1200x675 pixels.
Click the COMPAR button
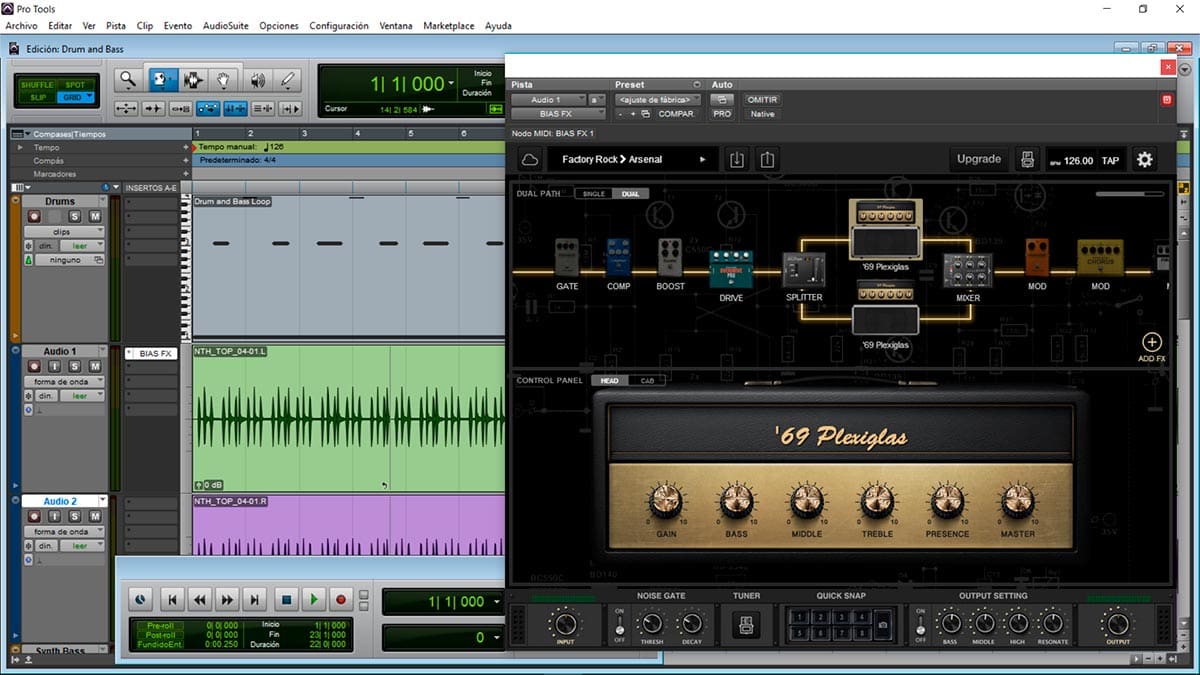coord(676,114)
